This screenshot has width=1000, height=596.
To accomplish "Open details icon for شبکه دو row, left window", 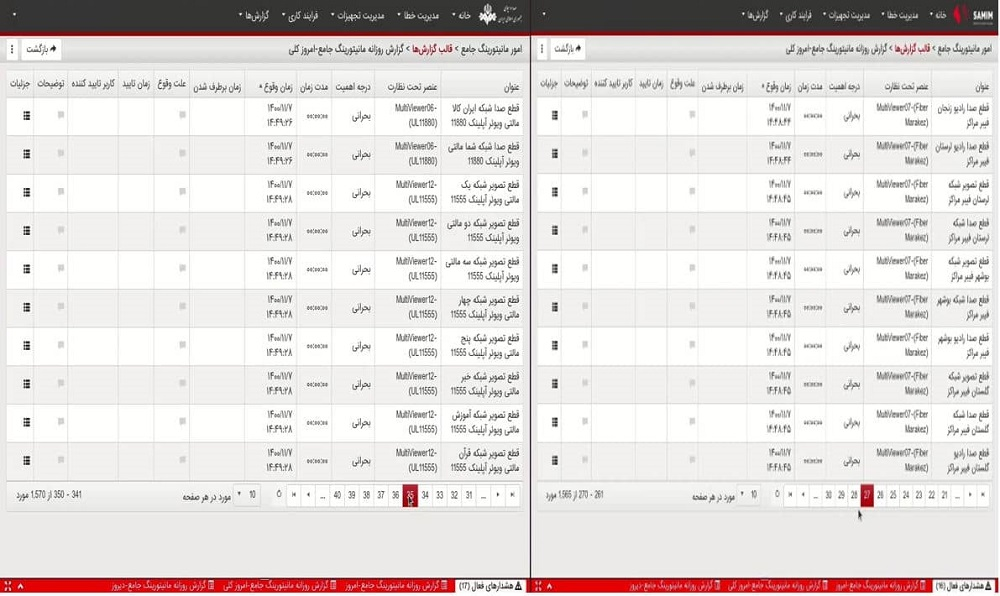I will [26, 230].
